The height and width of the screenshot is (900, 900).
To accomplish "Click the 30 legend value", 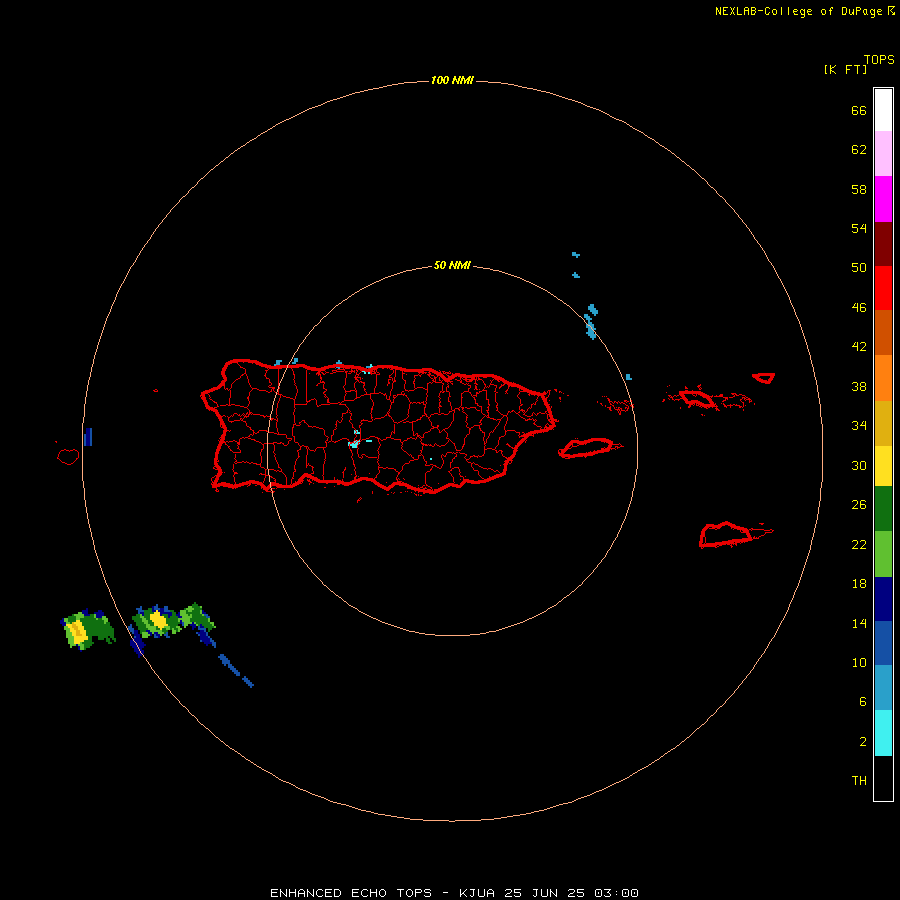I will tap(859, 465).
